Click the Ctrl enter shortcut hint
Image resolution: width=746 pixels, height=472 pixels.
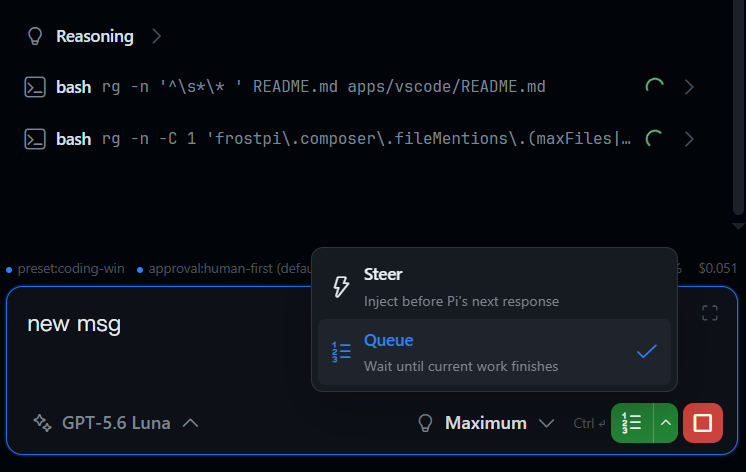(x=589, y=423)
